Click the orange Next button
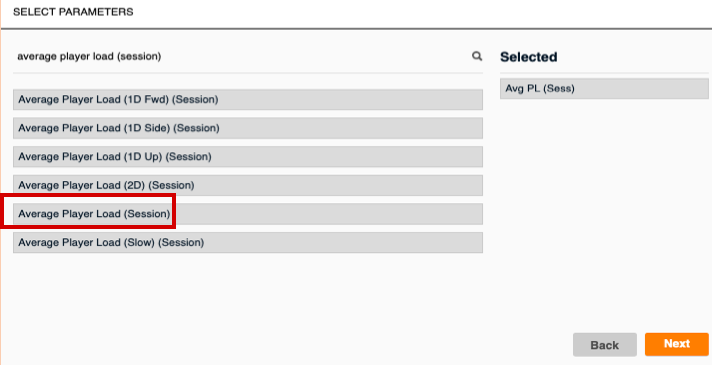This screenshot has width=712, height=365. pyautogui.click(x=677, y=344)
